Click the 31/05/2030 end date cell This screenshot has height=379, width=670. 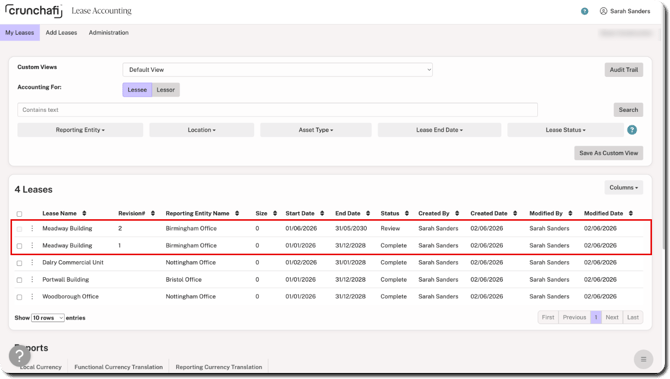point(351,228)
